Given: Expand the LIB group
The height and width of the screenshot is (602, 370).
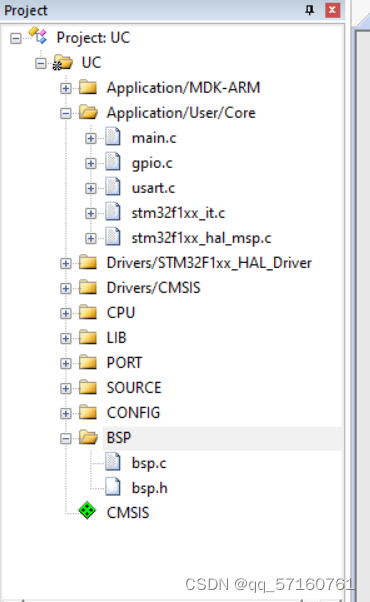Looking at the screenshot, I should tap(66, 338).
